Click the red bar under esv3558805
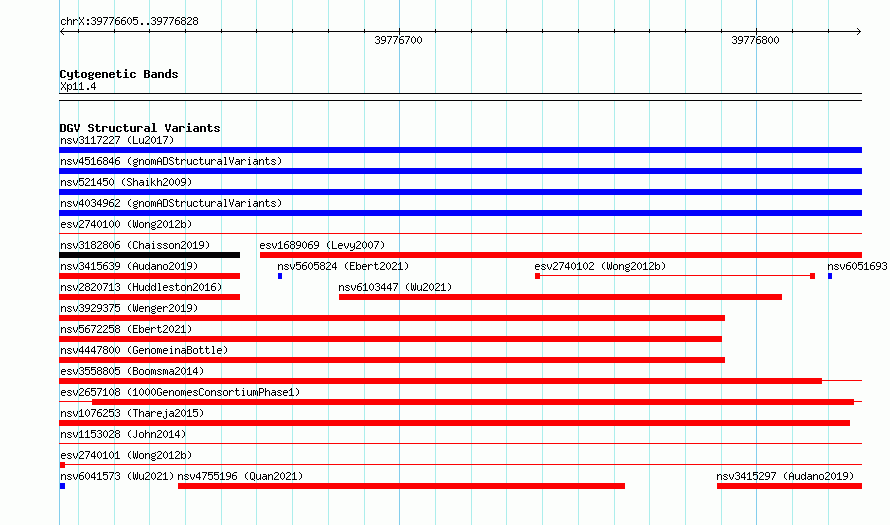 pos(440,381)
